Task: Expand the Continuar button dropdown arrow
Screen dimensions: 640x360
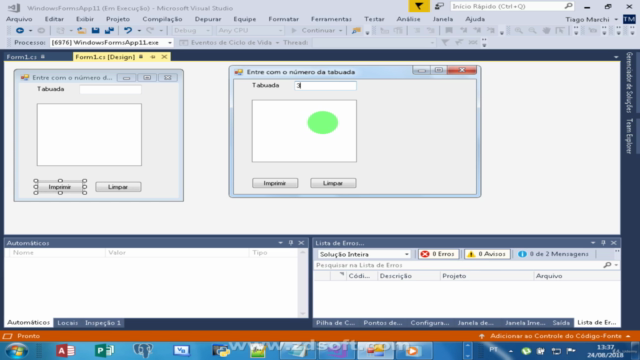Action: 340,31
